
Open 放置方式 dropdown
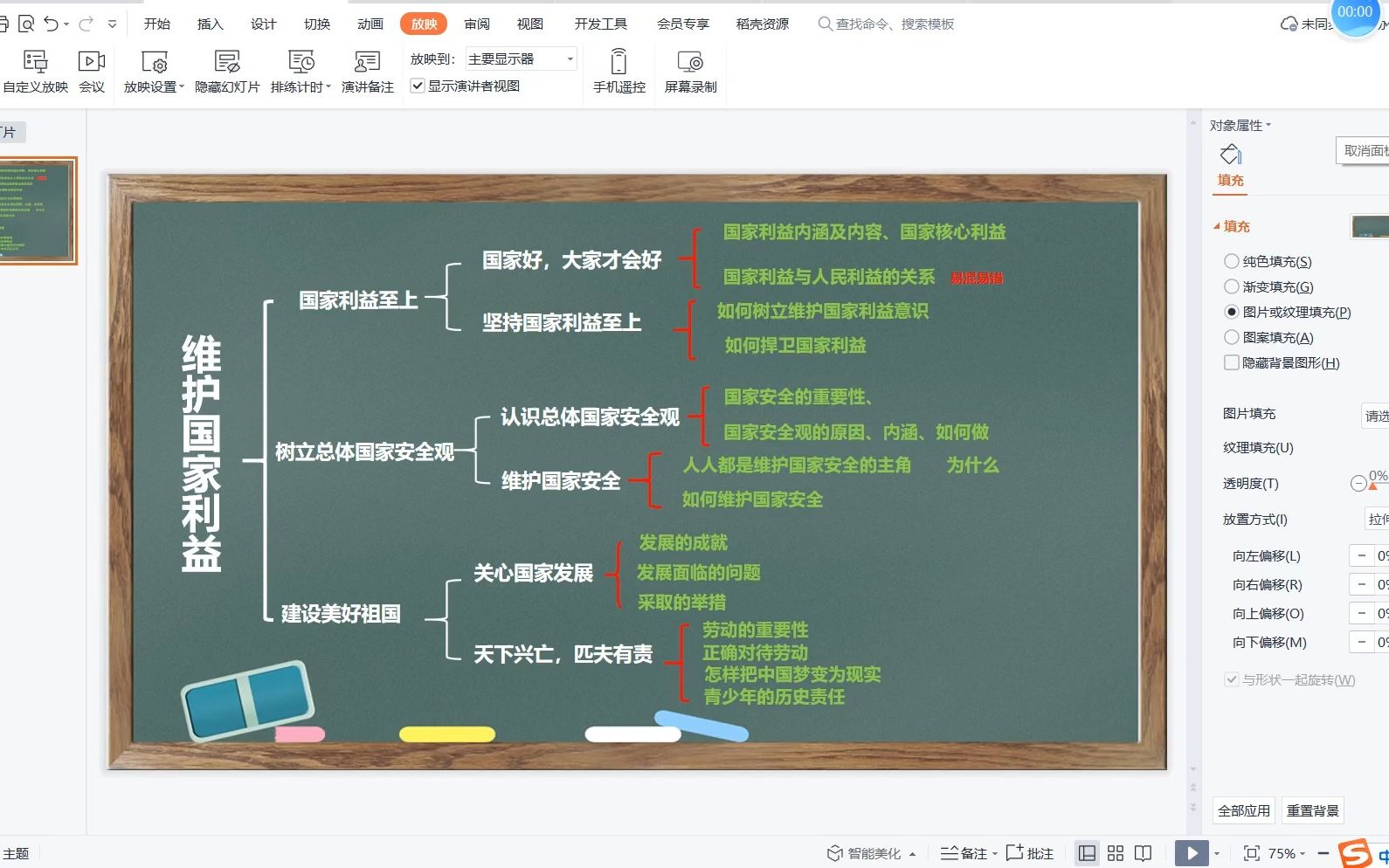click(1377, 519)
